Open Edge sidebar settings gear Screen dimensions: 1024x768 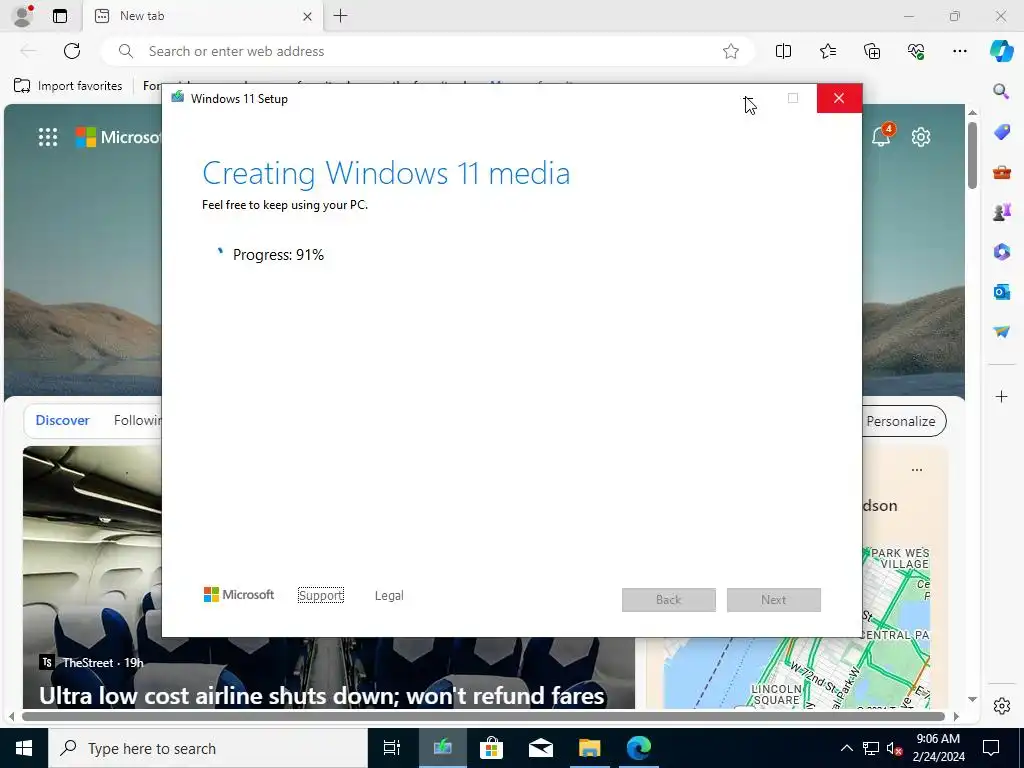(x=1001, y=705)
